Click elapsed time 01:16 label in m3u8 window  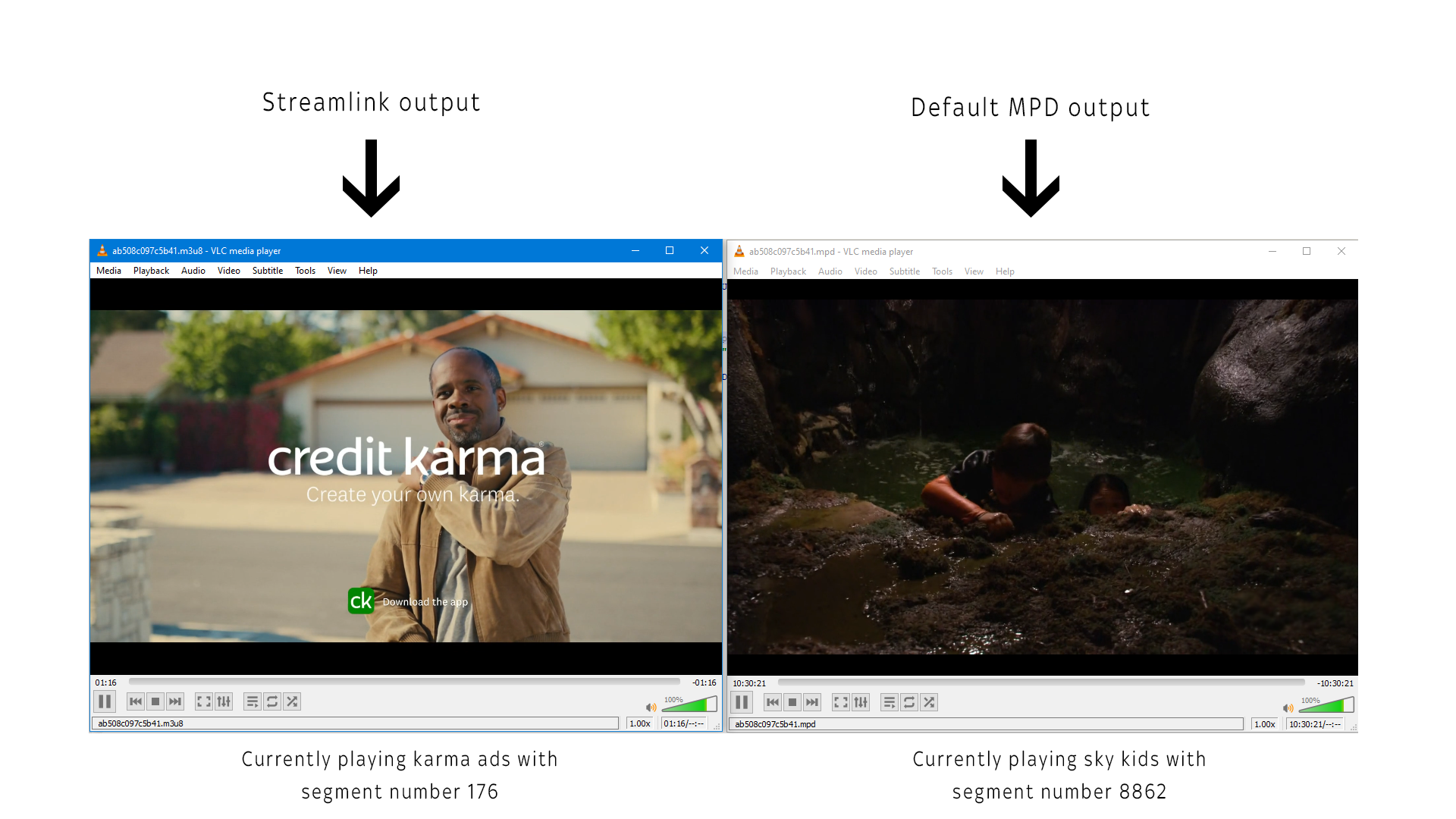coord(106,682)
